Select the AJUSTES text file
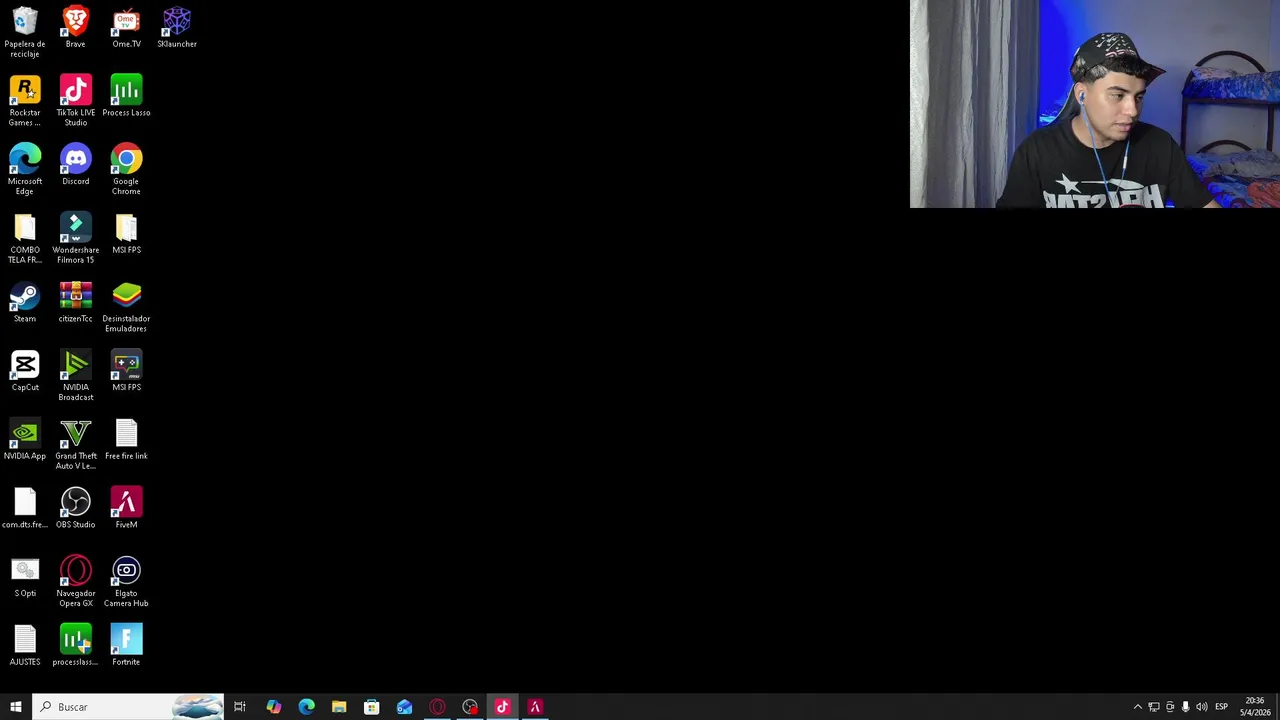 pyautogui.click(x=25, y=646)
